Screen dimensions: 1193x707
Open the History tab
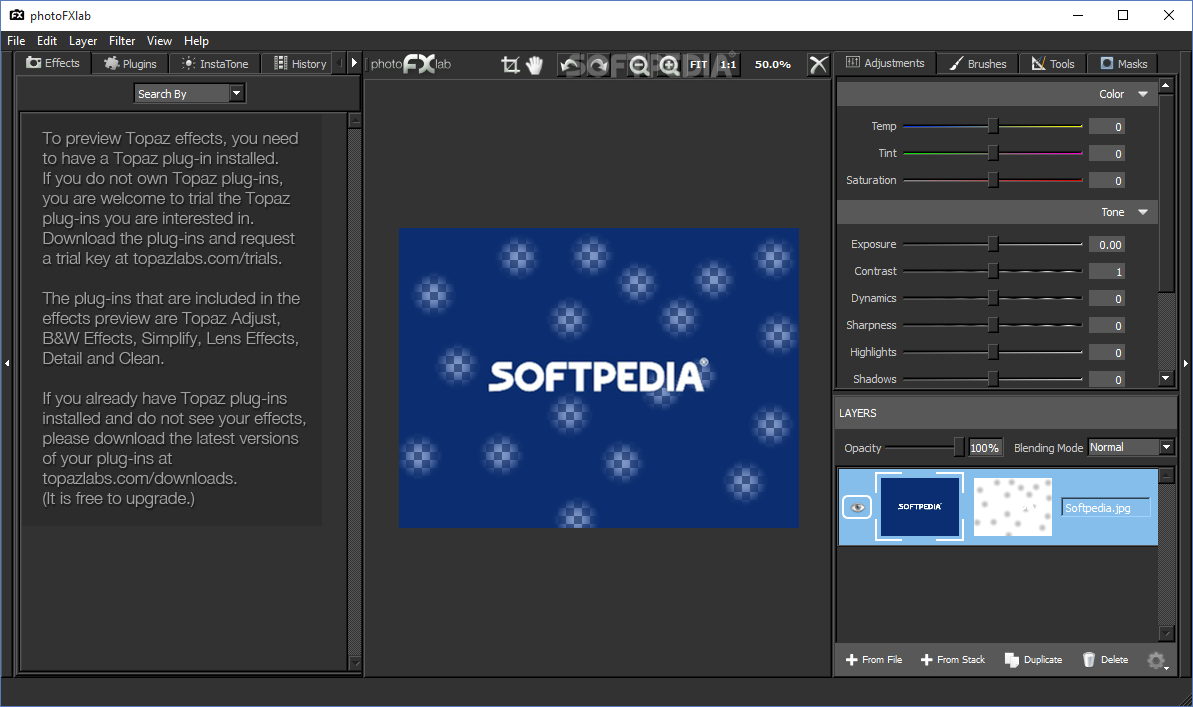[300, 64]
